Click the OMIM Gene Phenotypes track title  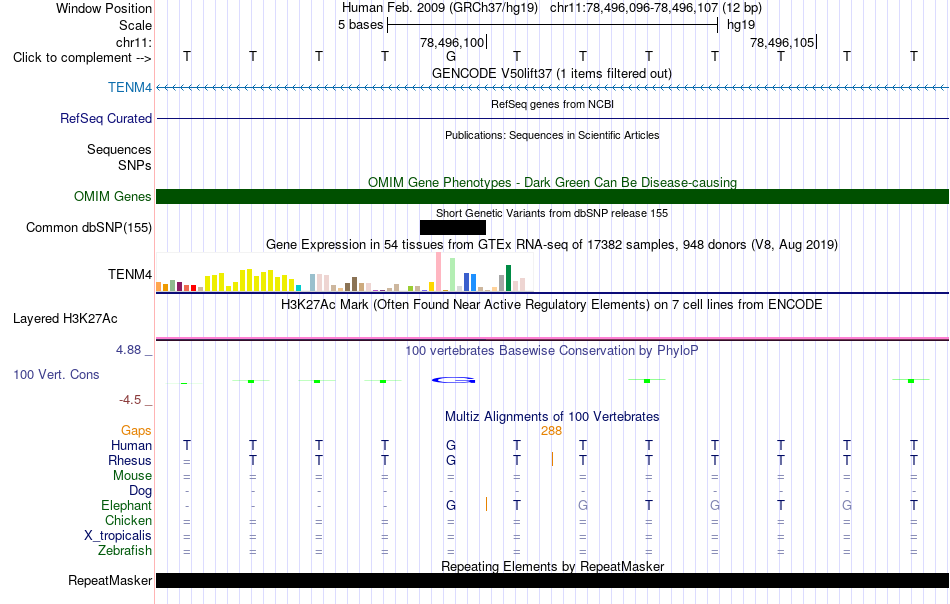pos(552,182)
